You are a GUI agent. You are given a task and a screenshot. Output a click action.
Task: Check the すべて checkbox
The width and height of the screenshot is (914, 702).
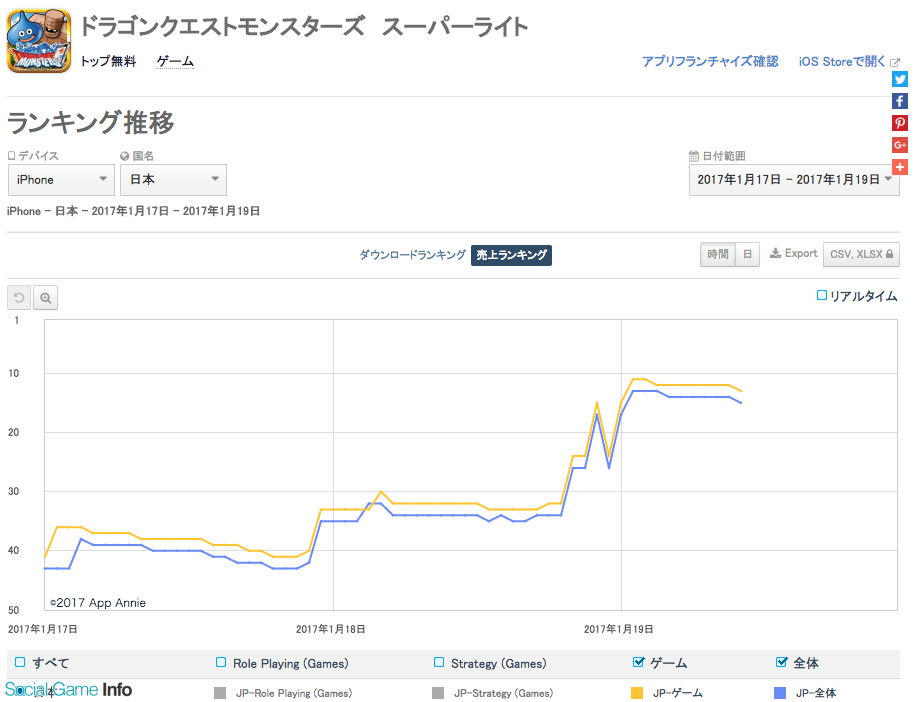tap(20, 662)
